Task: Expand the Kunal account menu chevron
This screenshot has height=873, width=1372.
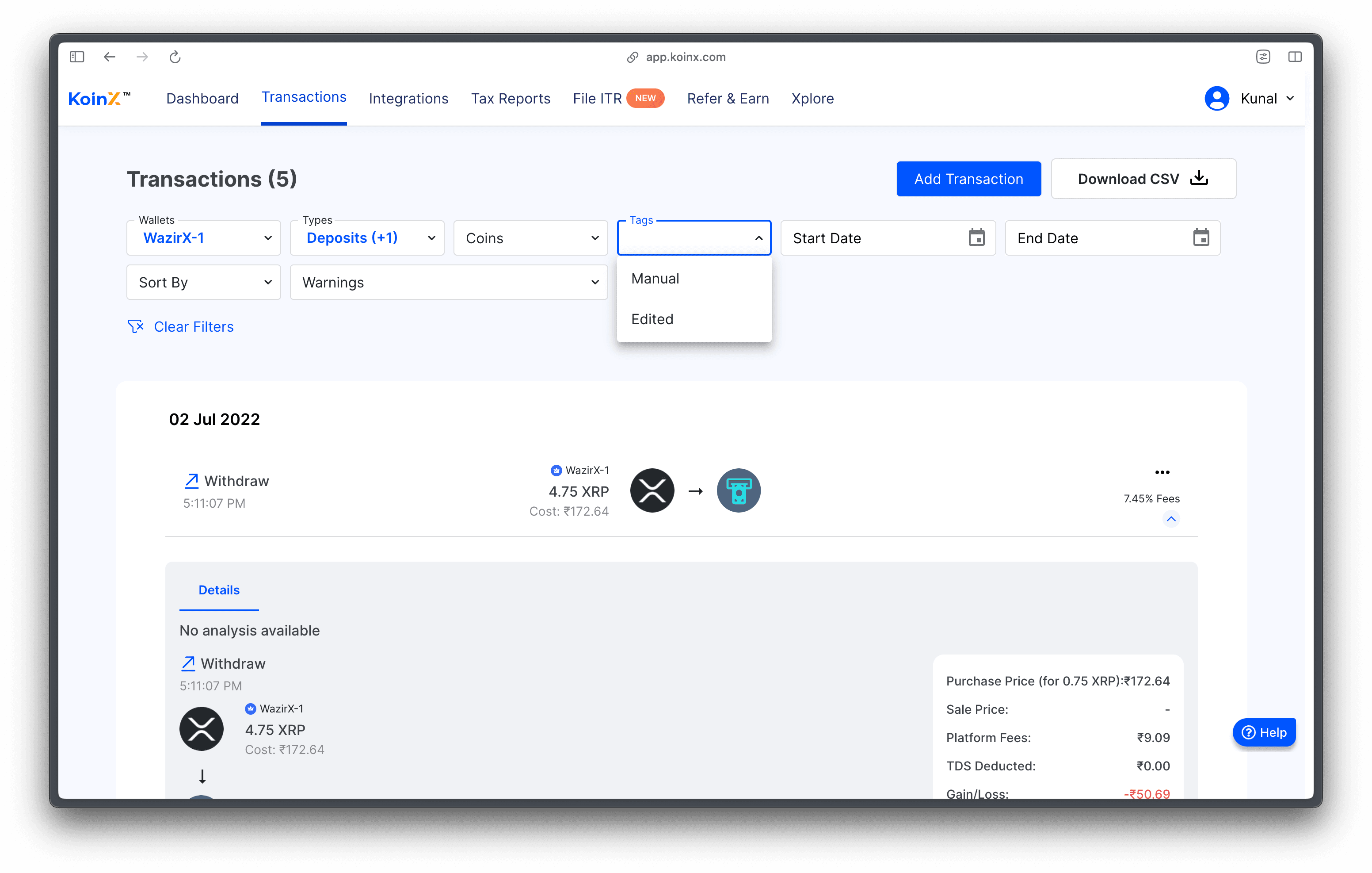Action: pyautogui.click(x=1290, y=99)
